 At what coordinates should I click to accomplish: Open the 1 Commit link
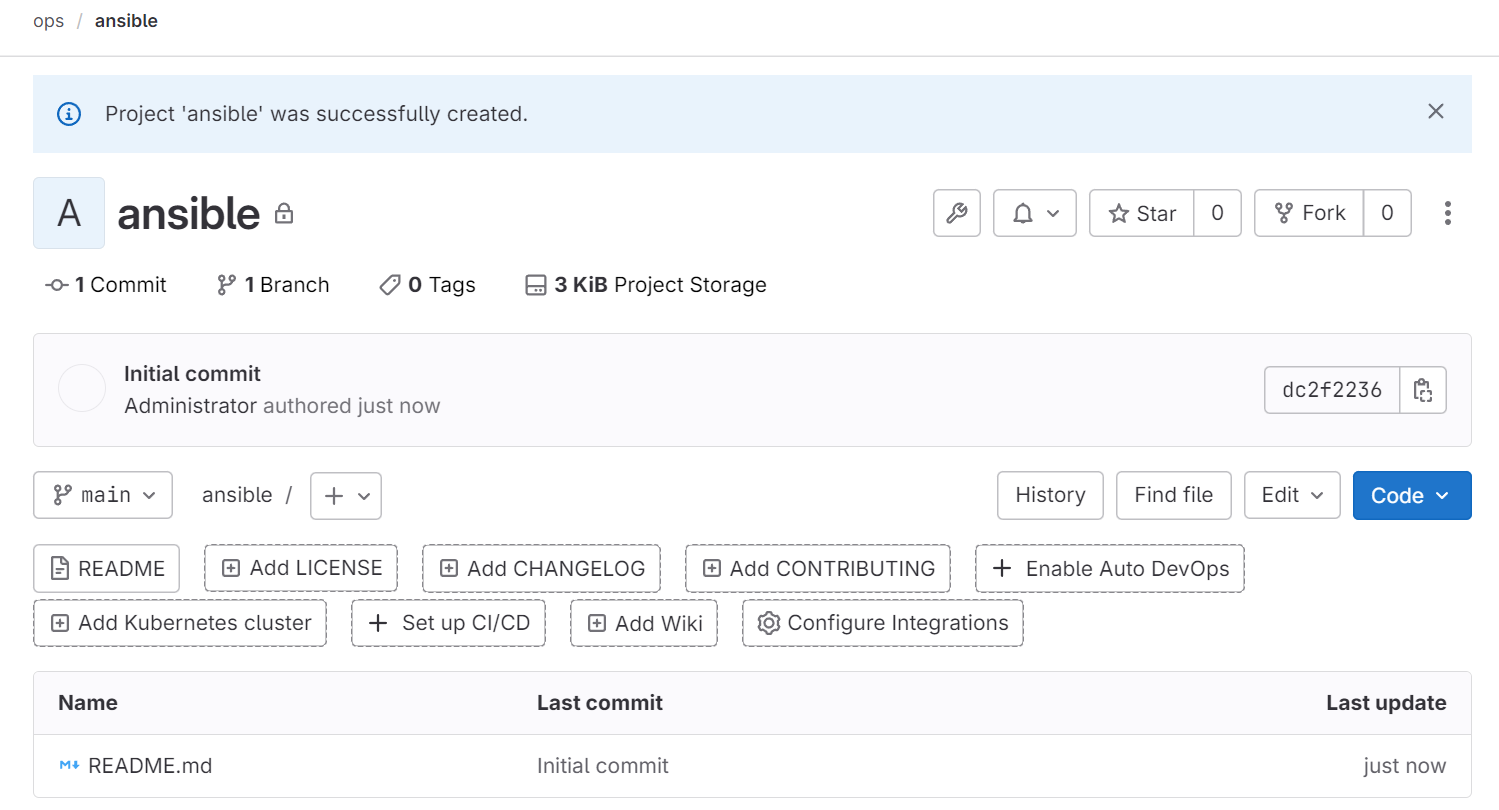point(106,285)
